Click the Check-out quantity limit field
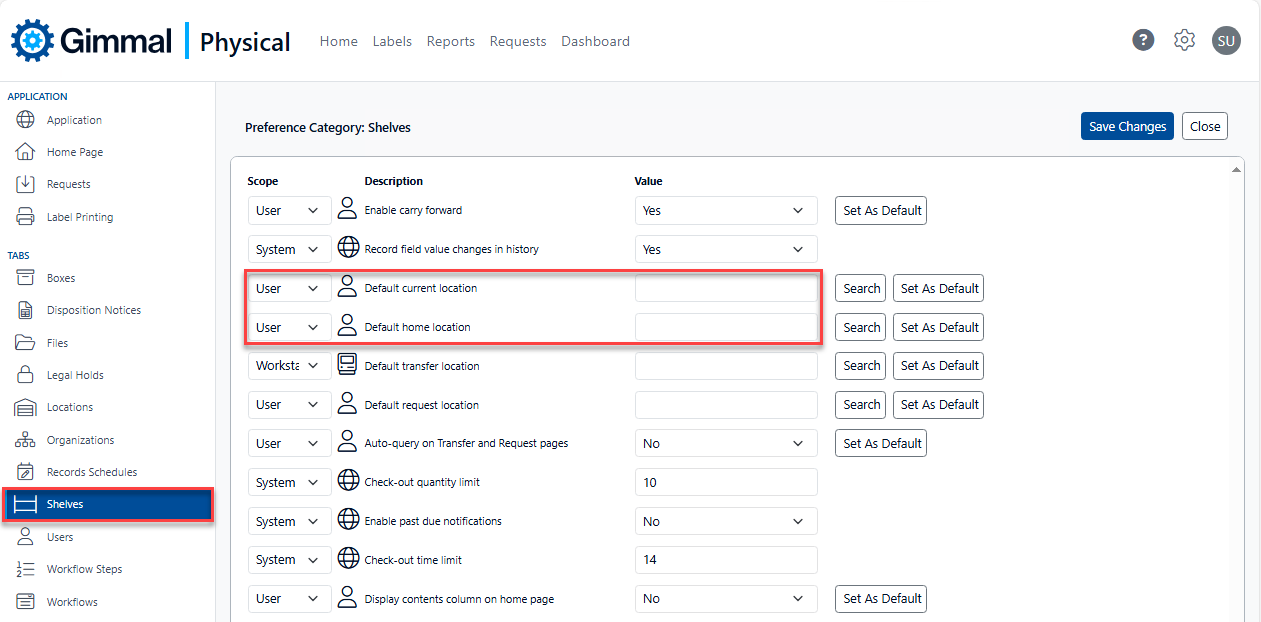 [725, 483]
